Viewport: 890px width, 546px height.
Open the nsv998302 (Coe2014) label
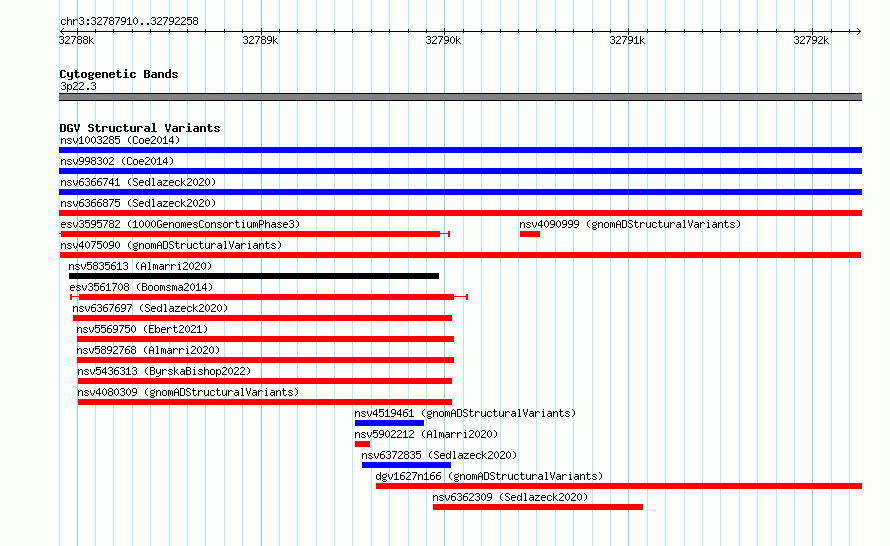pyautogui.click(x=117, y=161)
